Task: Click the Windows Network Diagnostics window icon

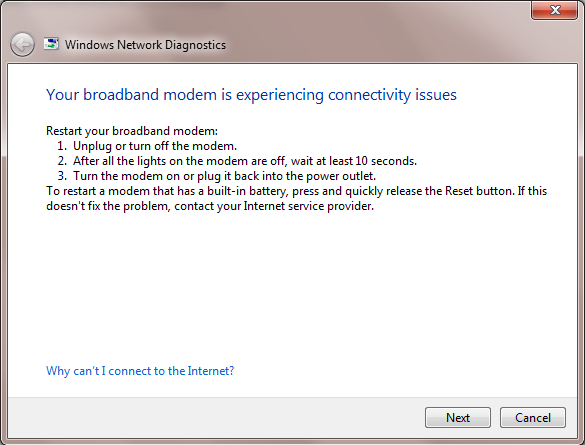Action: [x=51, y=44]
